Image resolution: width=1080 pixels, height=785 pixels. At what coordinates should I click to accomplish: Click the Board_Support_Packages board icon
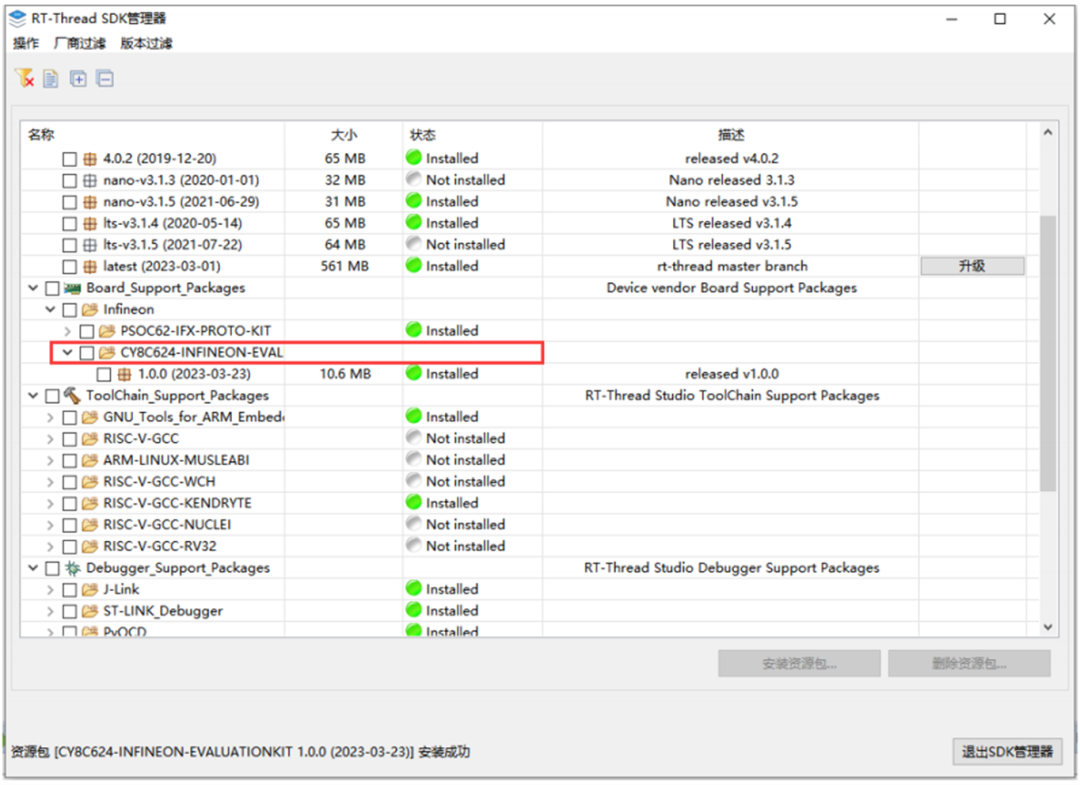pos(72,288)
